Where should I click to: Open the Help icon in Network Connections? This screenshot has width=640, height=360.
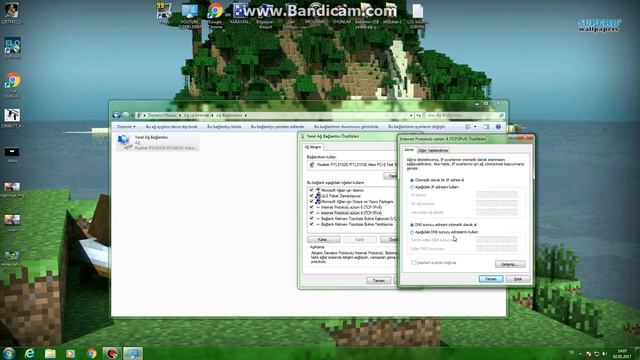pyautogui.click(x=498, y=127)
